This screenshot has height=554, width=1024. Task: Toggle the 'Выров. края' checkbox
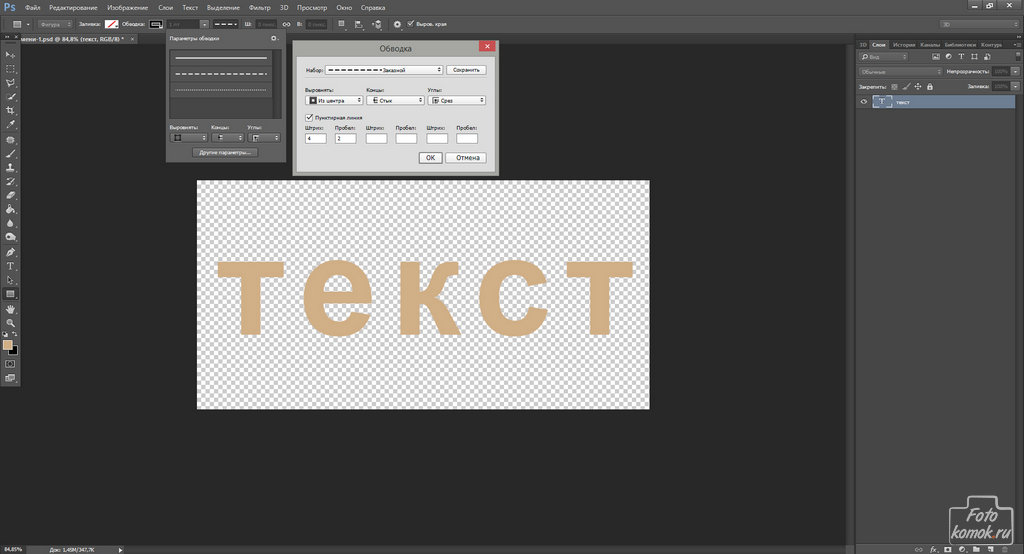point(411,23)
